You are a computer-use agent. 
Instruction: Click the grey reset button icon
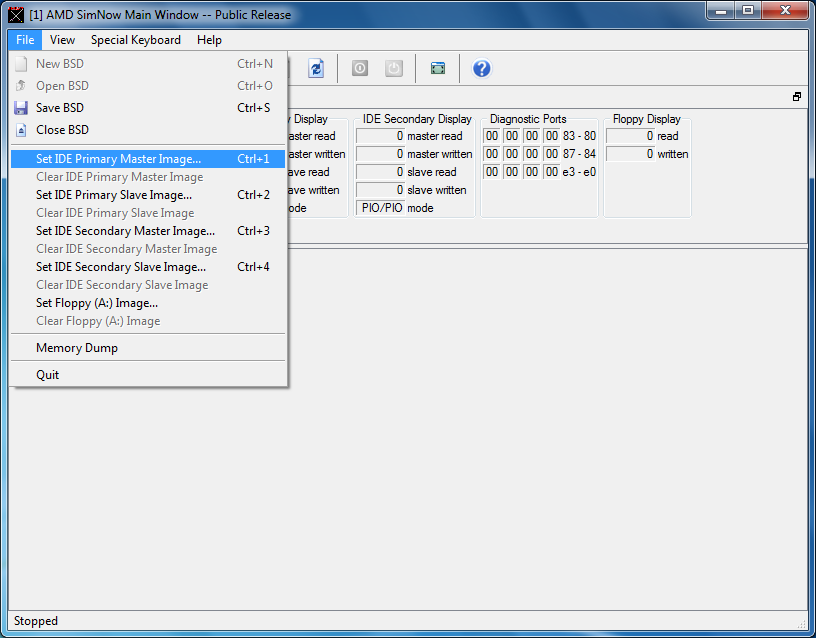point(360,68)
